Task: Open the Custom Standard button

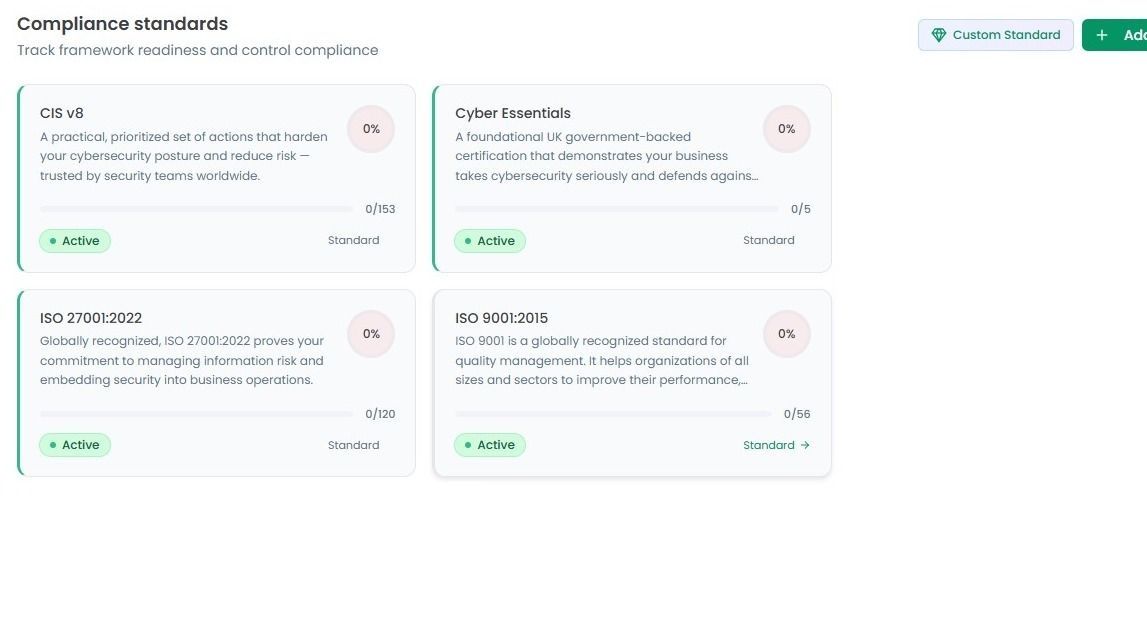Action: click(996, 35)
